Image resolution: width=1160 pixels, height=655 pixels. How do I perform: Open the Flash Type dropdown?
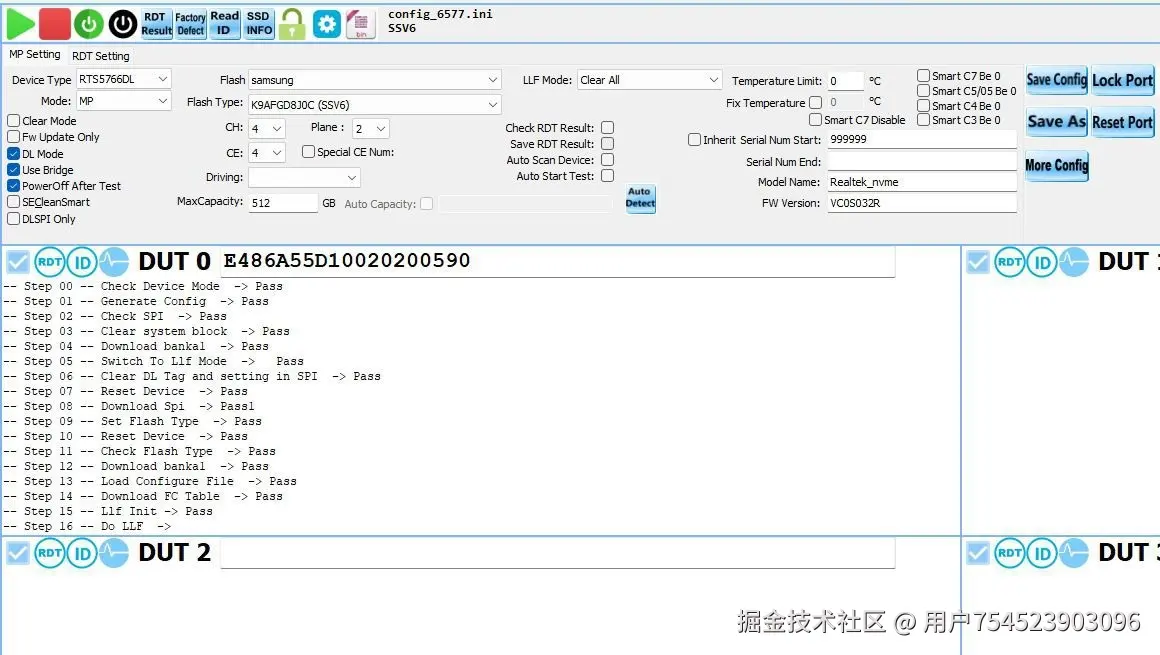(x=374, y=104)
